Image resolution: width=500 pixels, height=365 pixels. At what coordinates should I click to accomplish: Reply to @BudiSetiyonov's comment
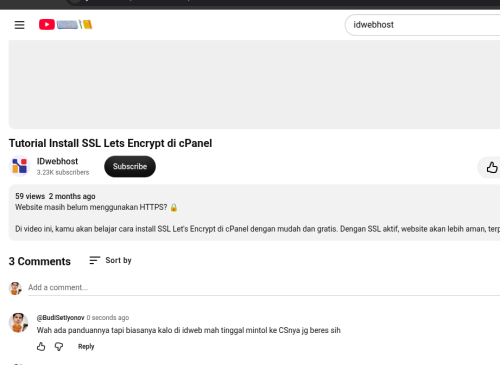(x=86, y=347)
